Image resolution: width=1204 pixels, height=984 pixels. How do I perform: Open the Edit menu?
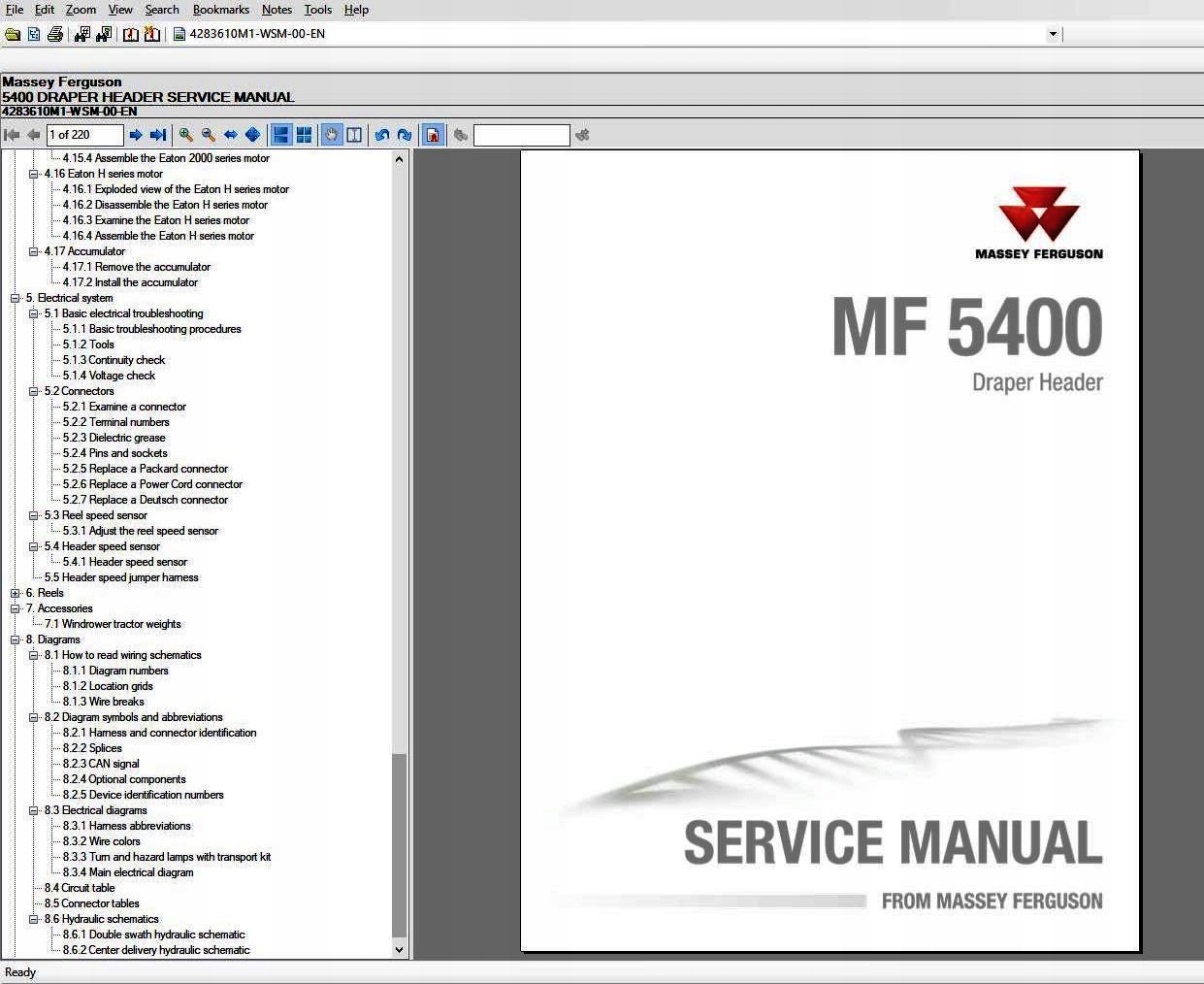[x=45, y=10]
